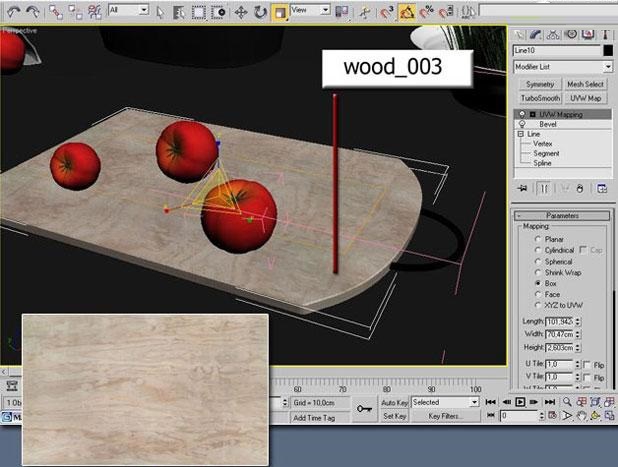Collapse the Line tree in modifier stack
This screenshot has height=467, width=618.
(x=521, y=134)
